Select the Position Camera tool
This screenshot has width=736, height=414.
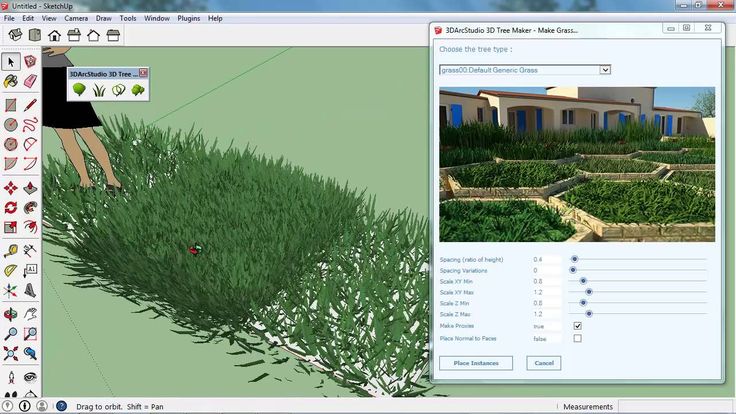click(11, 377)
